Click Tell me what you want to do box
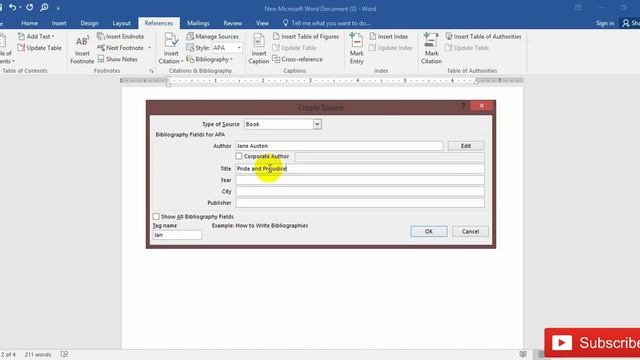The width and height of the screenshot is (640, 360). pyautogui.click(x=327, y=23)
